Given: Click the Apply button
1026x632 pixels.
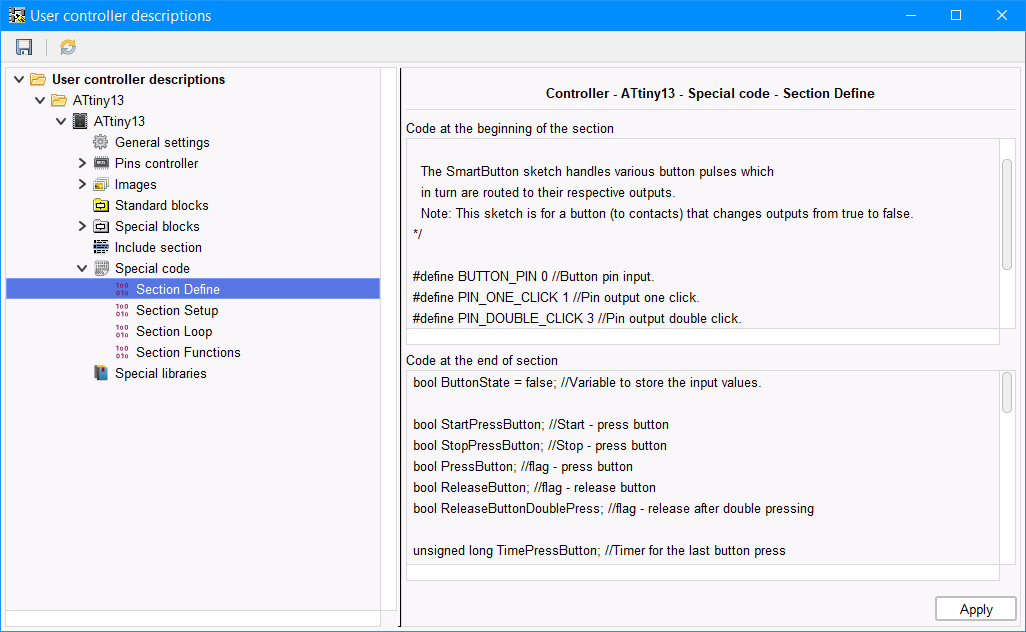Looking at the screenshot, I should click(976, 609).
